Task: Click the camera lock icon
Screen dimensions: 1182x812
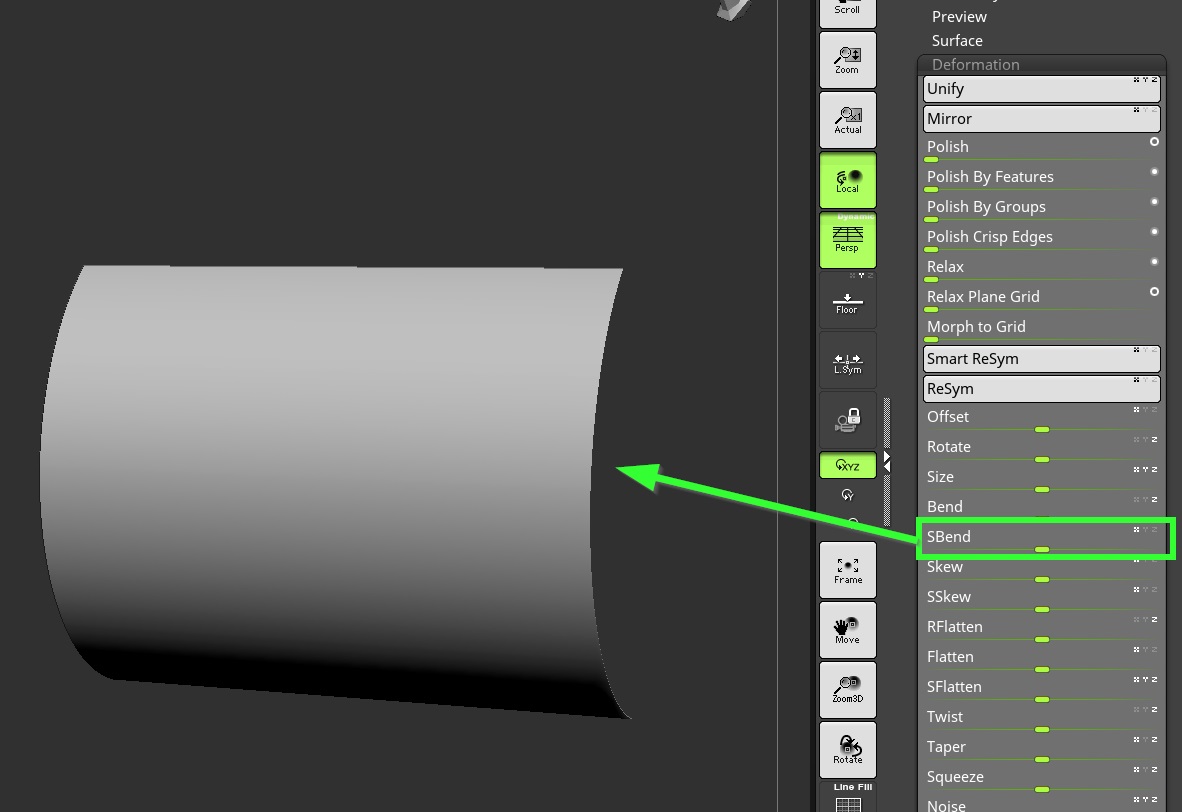Action: pos(847,420)
